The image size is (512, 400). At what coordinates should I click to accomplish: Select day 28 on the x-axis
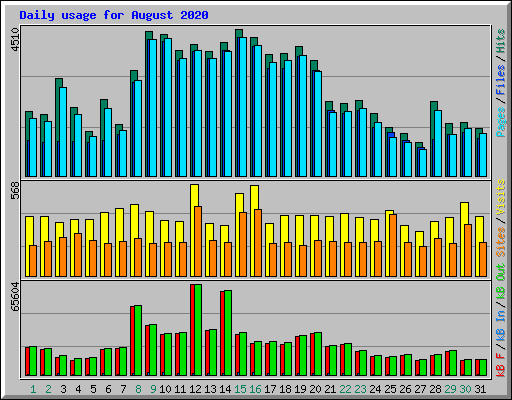(435, 389)
